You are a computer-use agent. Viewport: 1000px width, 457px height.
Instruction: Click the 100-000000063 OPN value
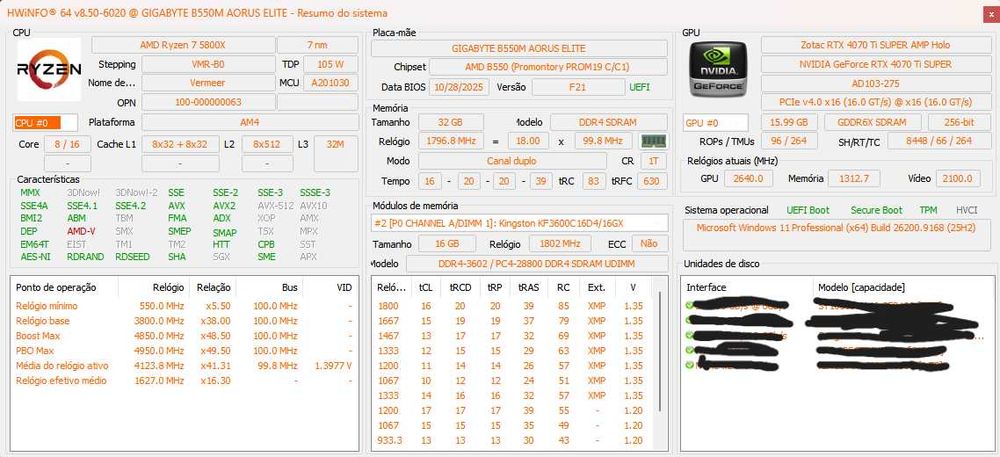[x=208, y=102]
